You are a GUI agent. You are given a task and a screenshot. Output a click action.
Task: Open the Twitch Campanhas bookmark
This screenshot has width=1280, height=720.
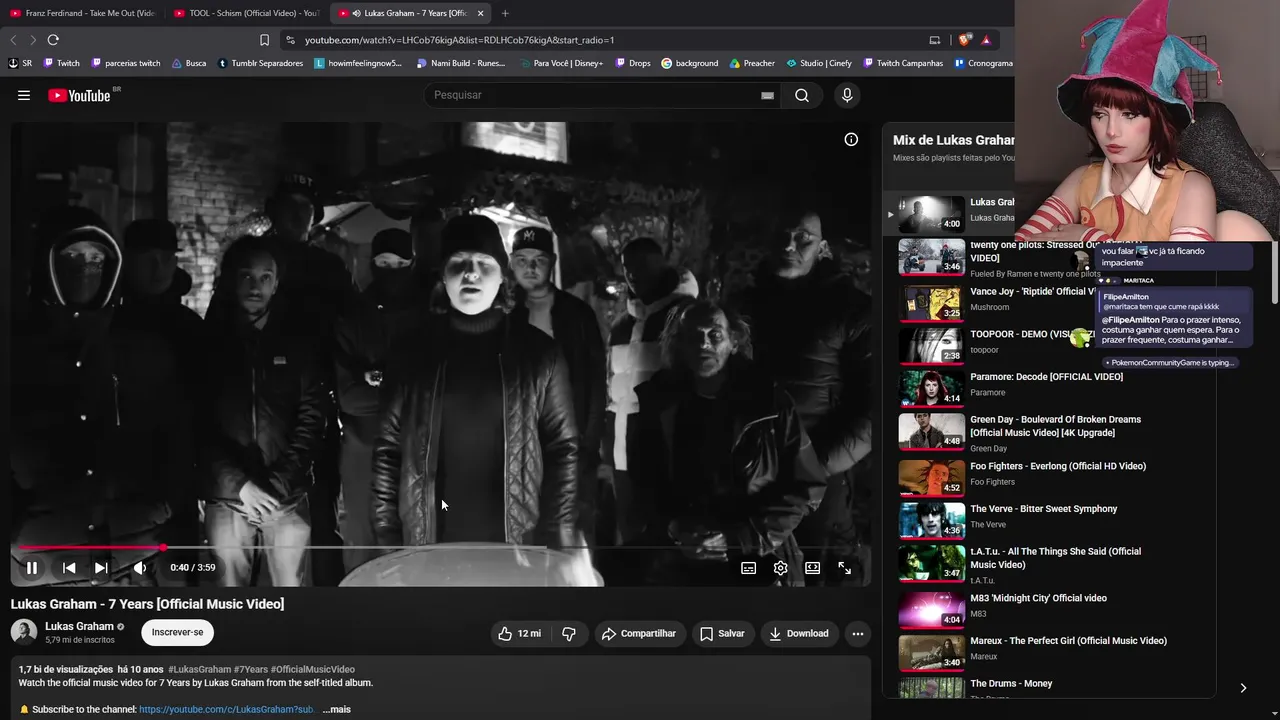903,63
